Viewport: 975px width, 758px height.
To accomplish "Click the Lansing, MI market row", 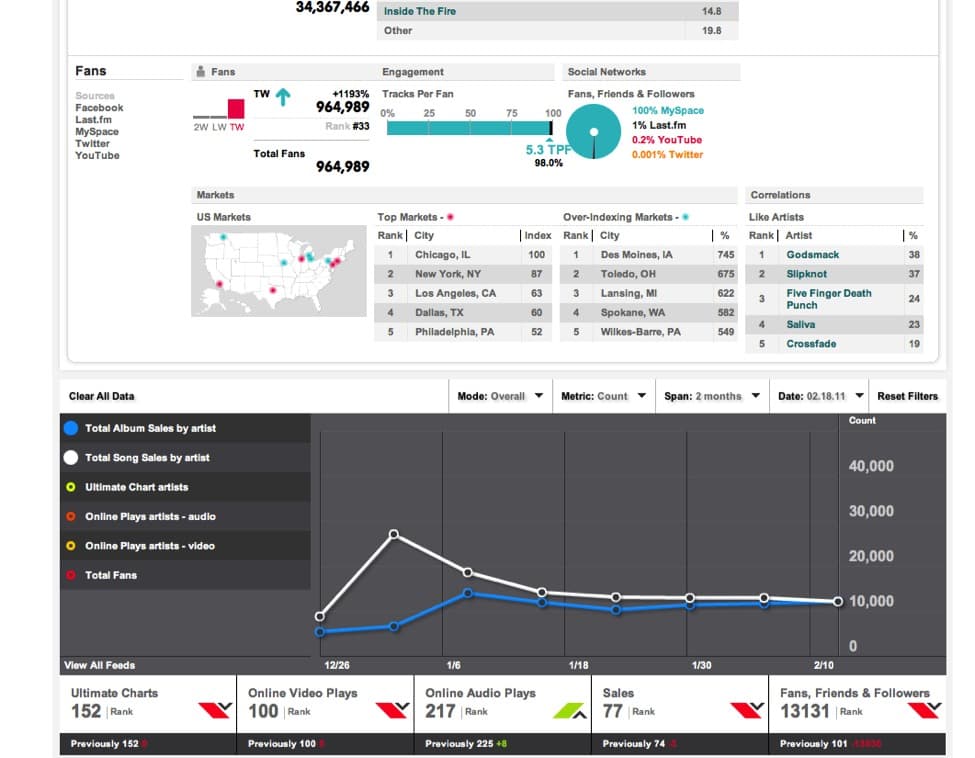I will 649,293.
